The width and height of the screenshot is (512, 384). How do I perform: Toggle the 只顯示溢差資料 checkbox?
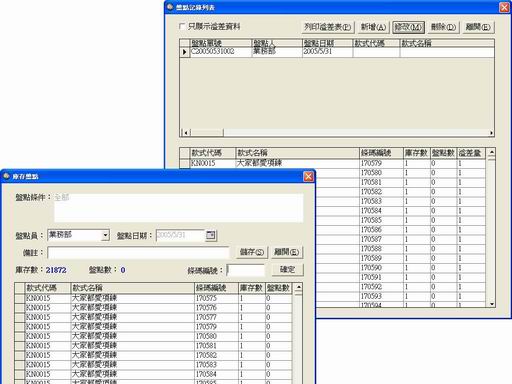[182, 26]
